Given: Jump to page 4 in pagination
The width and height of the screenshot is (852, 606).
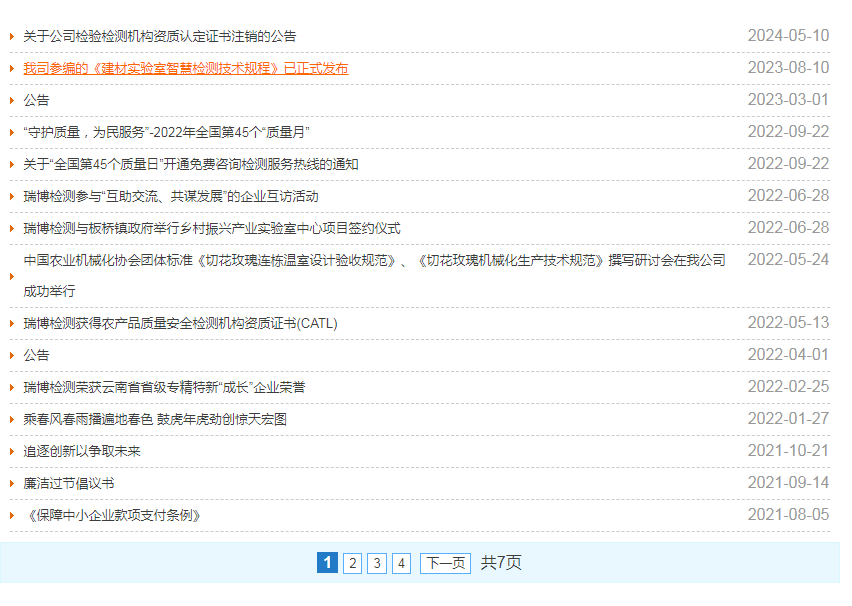Looking at the screenshot, I should pos(401,563).
